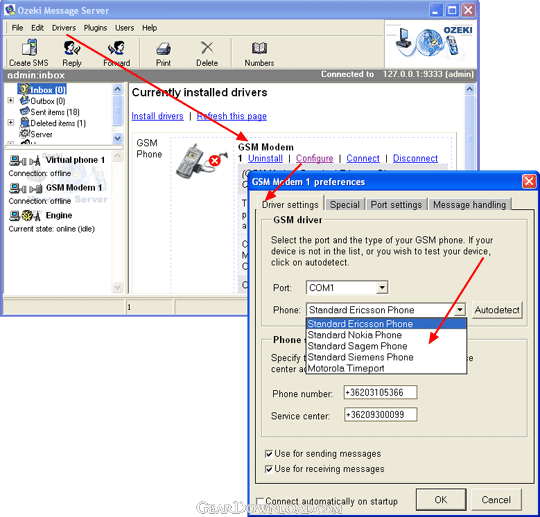Expand the Outbox tree node
Image resolution: width=540 pixels, height=517 pixels.
click(11, 101)
